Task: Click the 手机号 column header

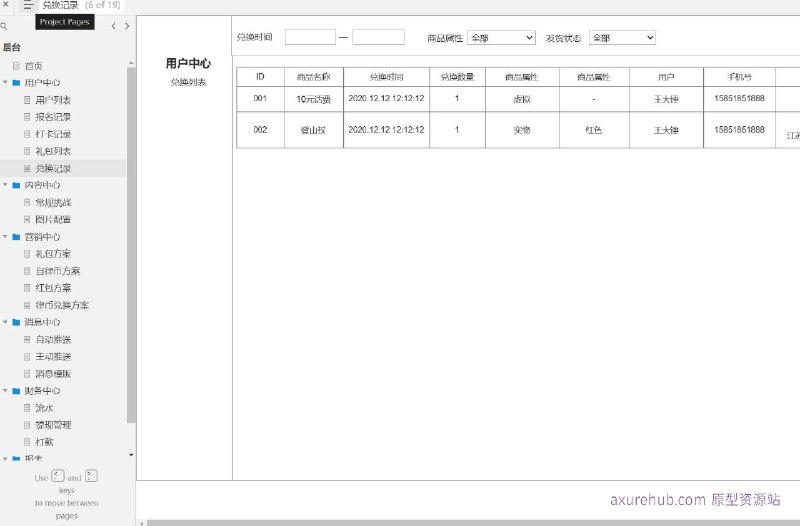Action: tap(739, 77)
